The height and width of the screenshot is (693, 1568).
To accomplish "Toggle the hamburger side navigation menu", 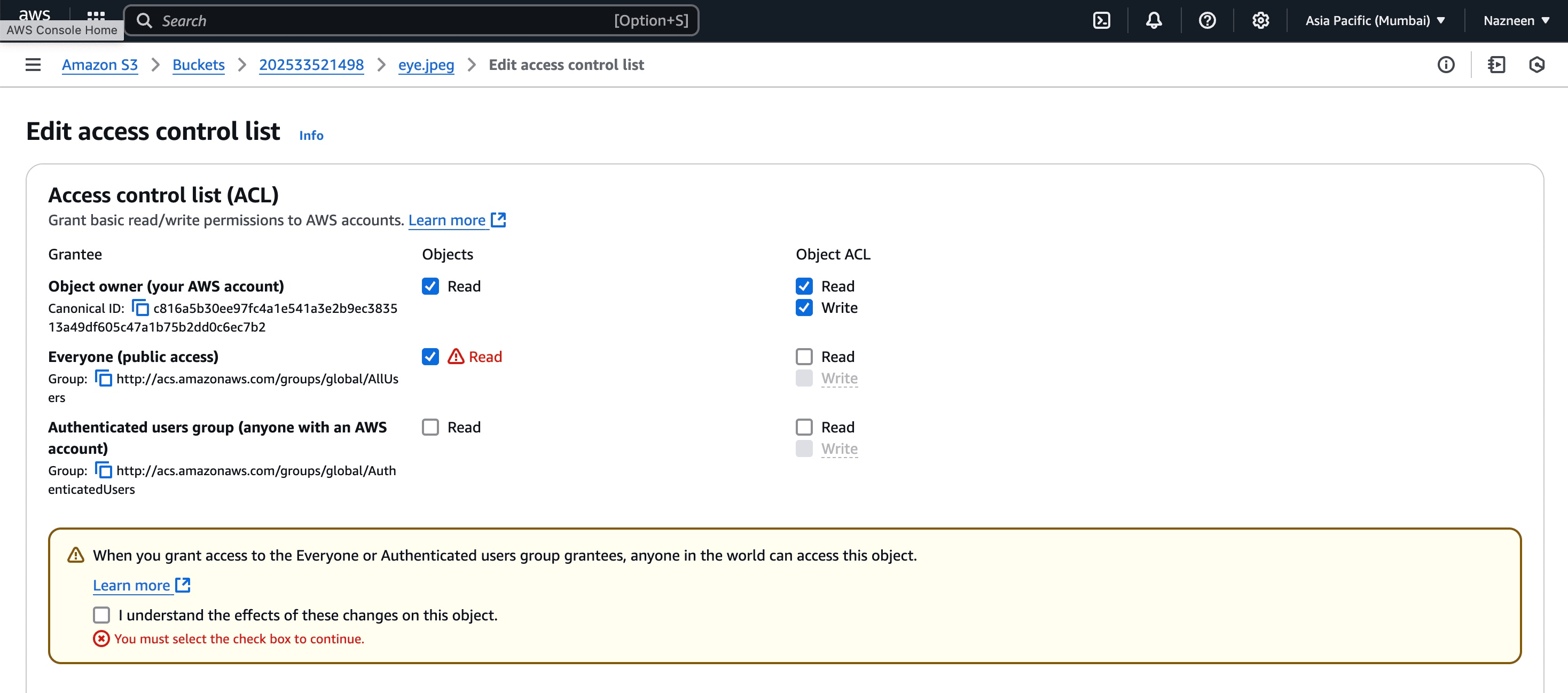I will tap(33, 65).
